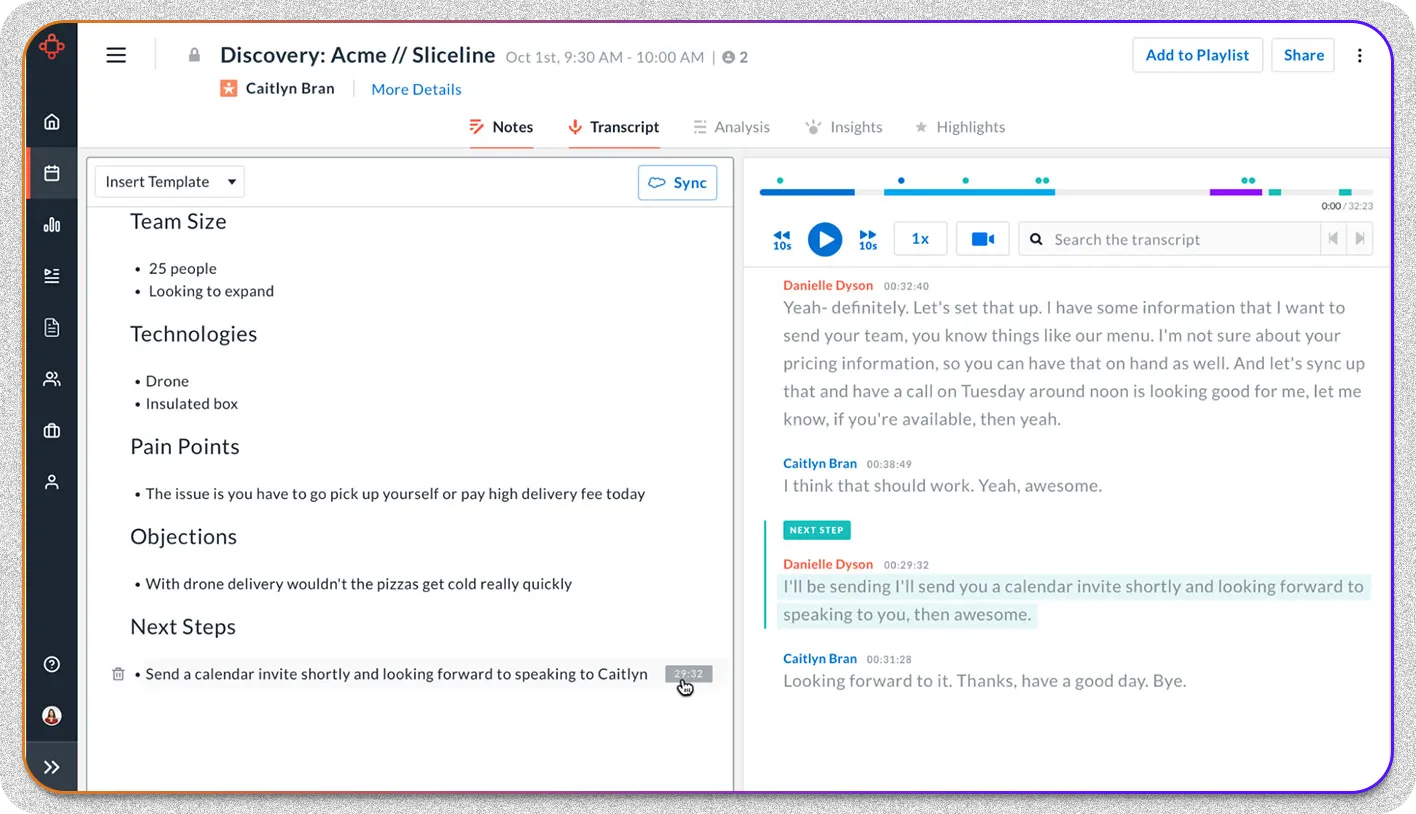This screenshot has height=814, width=1416.
Task: Click the purple segment on the timeline
Action: pos(1236,192)
